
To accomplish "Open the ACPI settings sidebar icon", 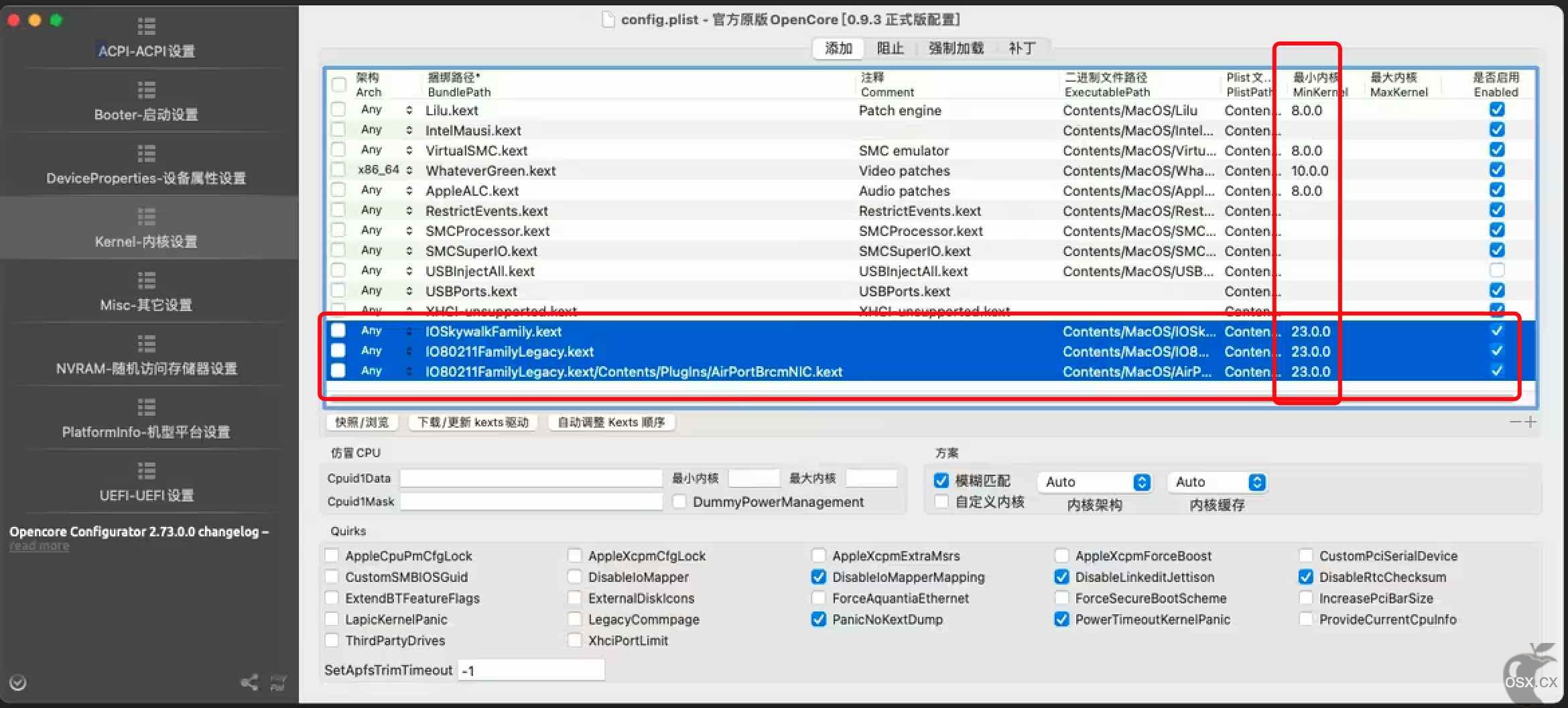I will 146,27.
